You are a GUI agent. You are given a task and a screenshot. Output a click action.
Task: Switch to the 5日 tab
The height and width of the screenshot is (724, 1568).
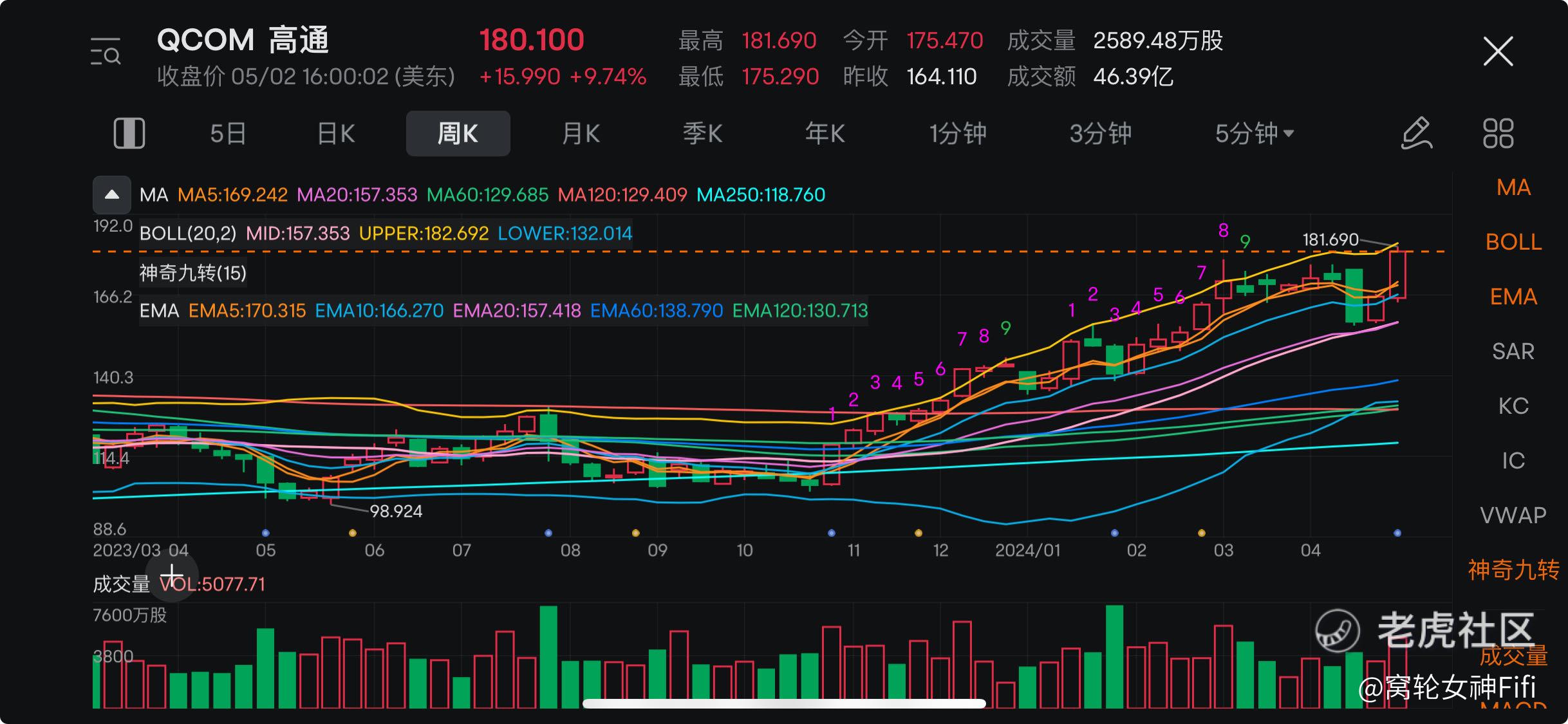[x=228, y=134]
